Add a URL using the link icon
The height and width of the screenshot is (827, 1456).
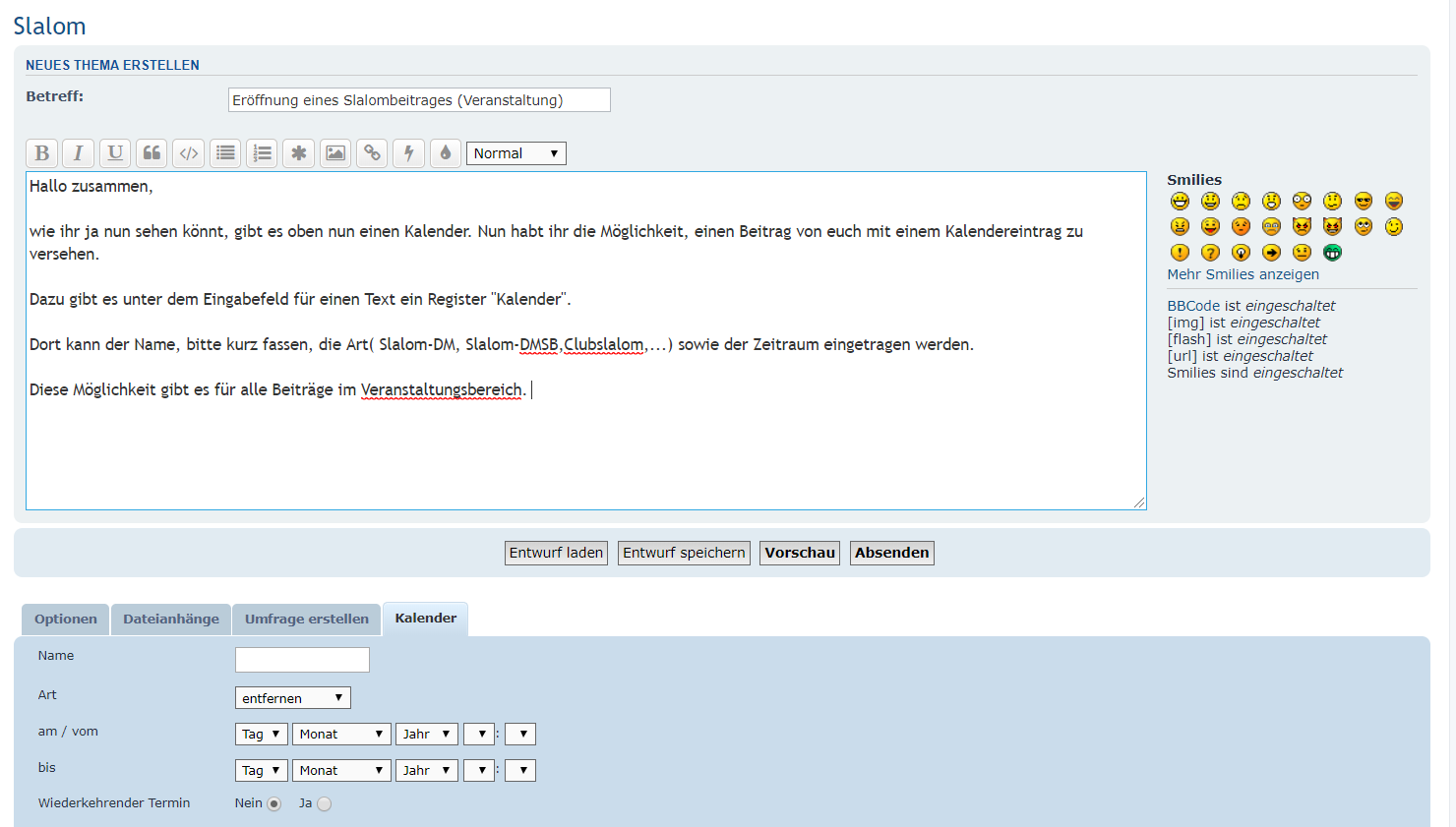coord(372,153)
